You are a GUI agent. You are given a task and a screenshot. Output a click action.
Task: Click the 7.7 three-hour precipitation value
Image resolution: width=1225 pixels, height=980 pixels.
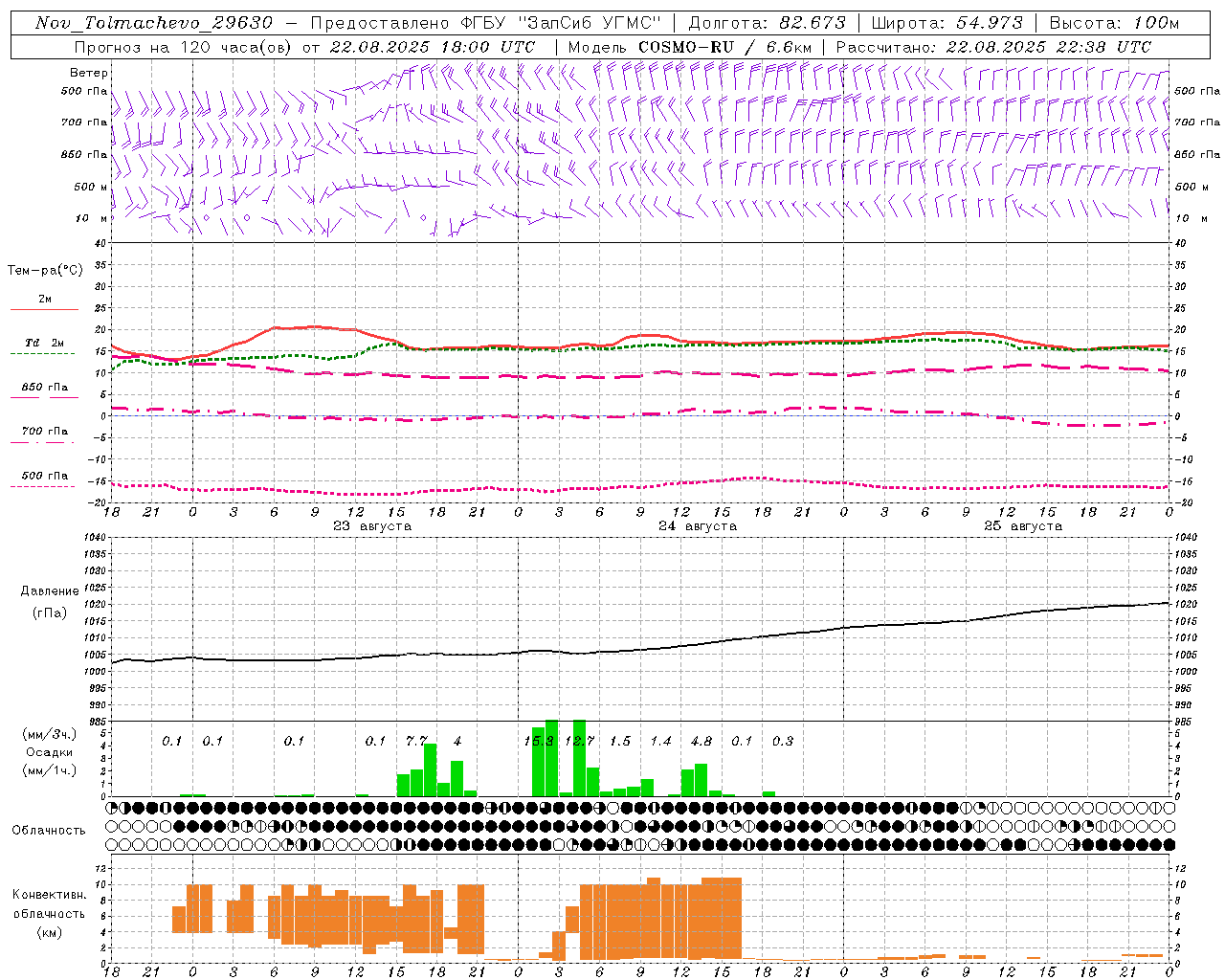[416, 741]
